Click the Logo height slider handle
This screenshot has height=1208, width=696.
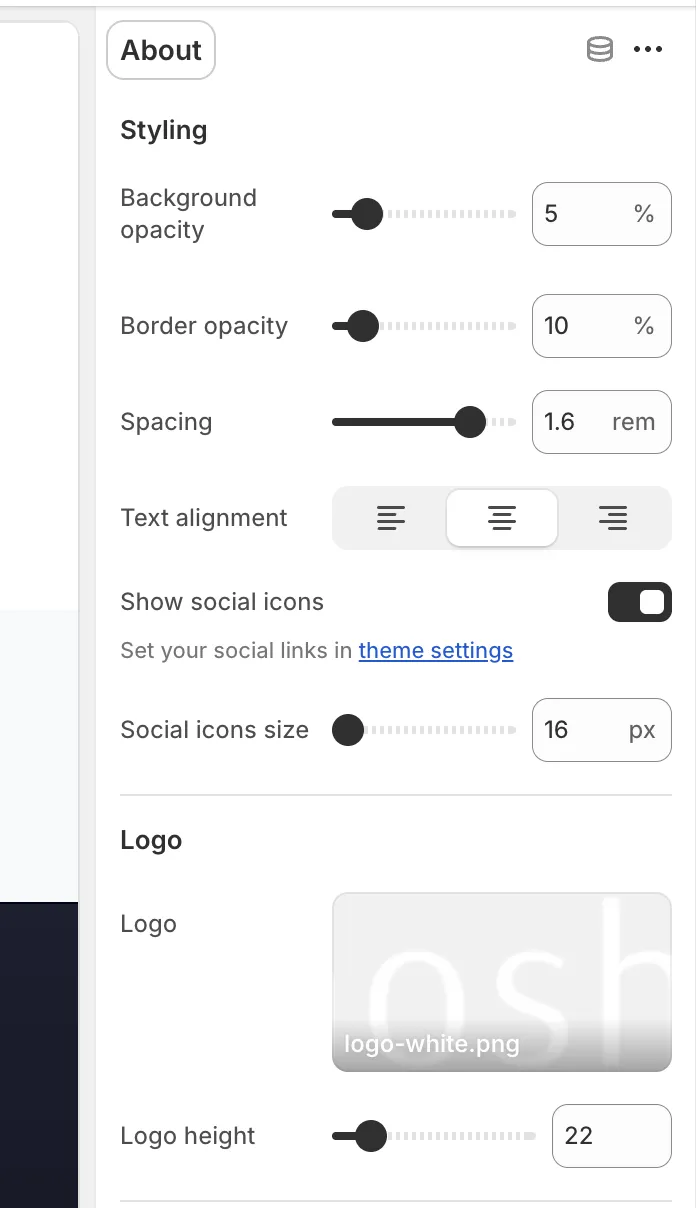[x=371, y=1136]
